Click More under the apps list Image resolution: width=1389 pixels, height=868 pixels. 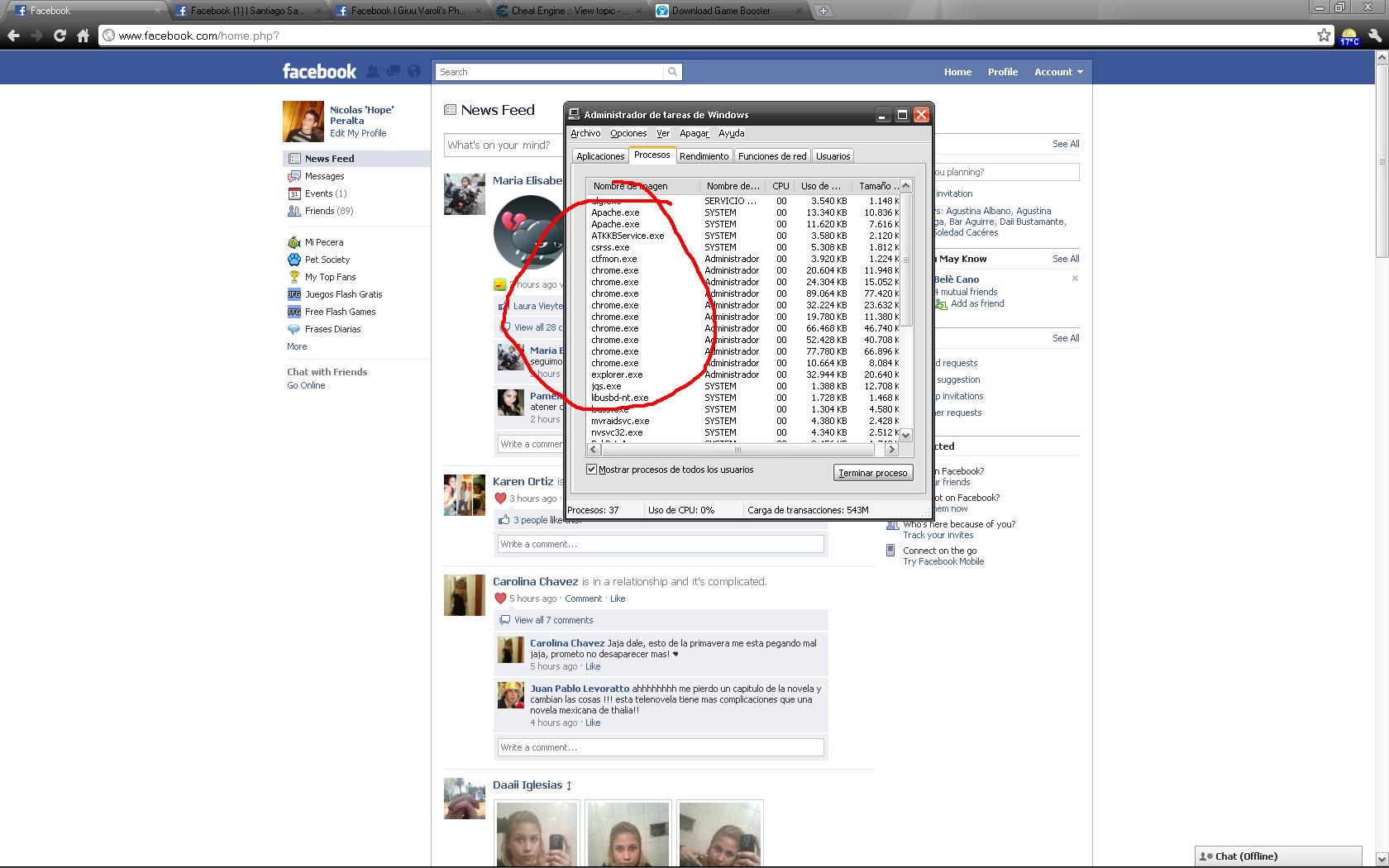[297, 346]
